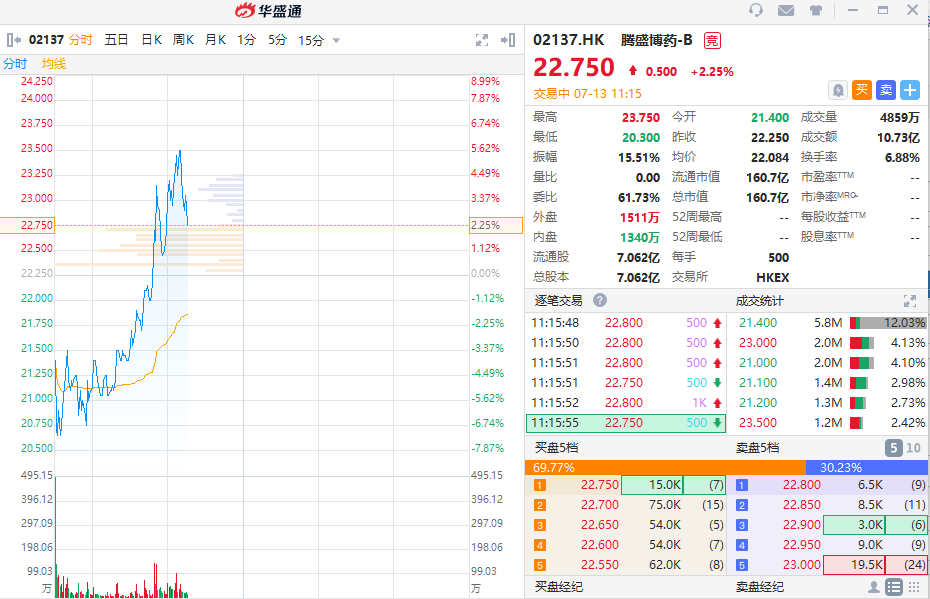Switch to 15分 chart
The image size is (930, 599).
pyautogui.click(x=311, y=40)
